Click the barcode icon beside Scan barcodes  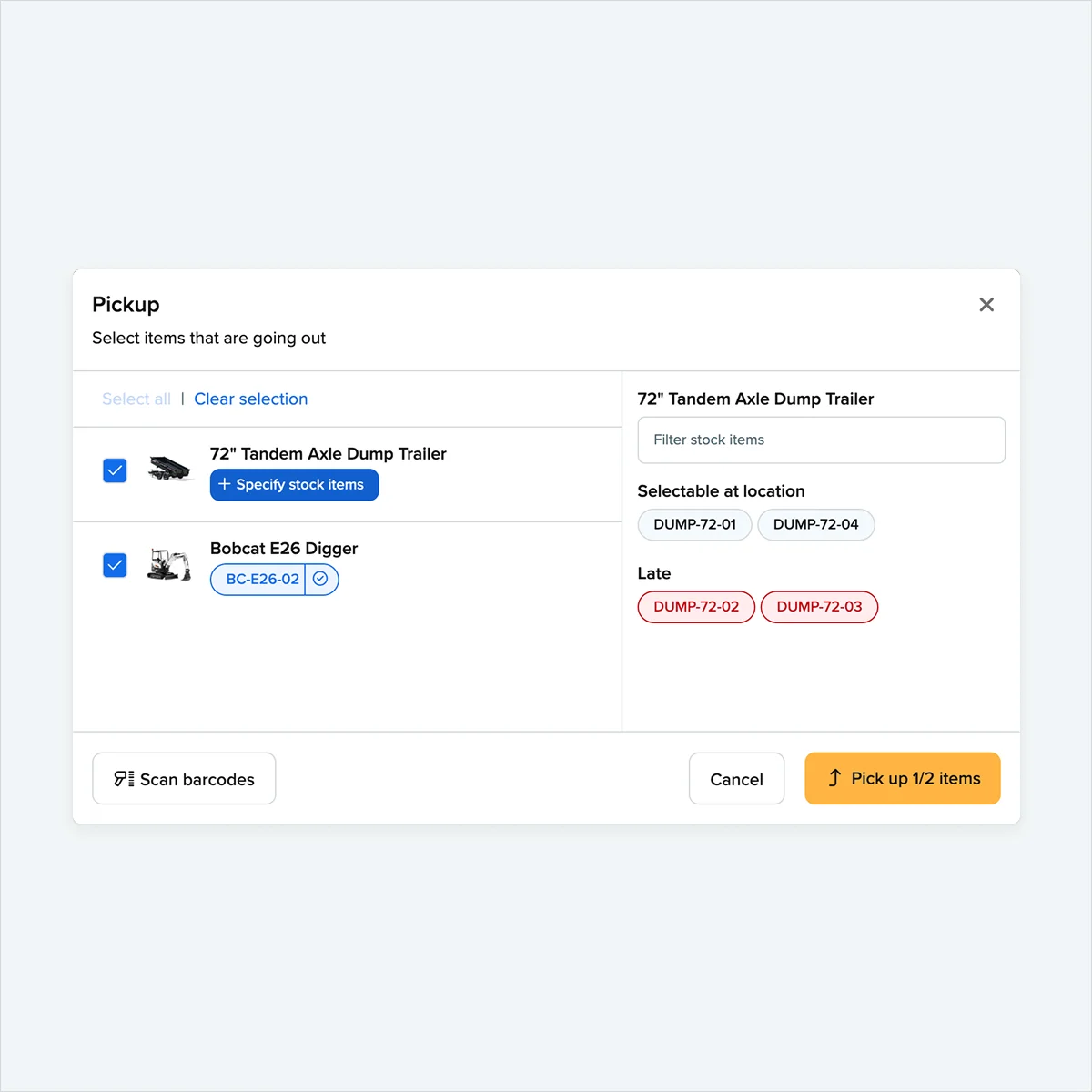[x=123, y=778]
